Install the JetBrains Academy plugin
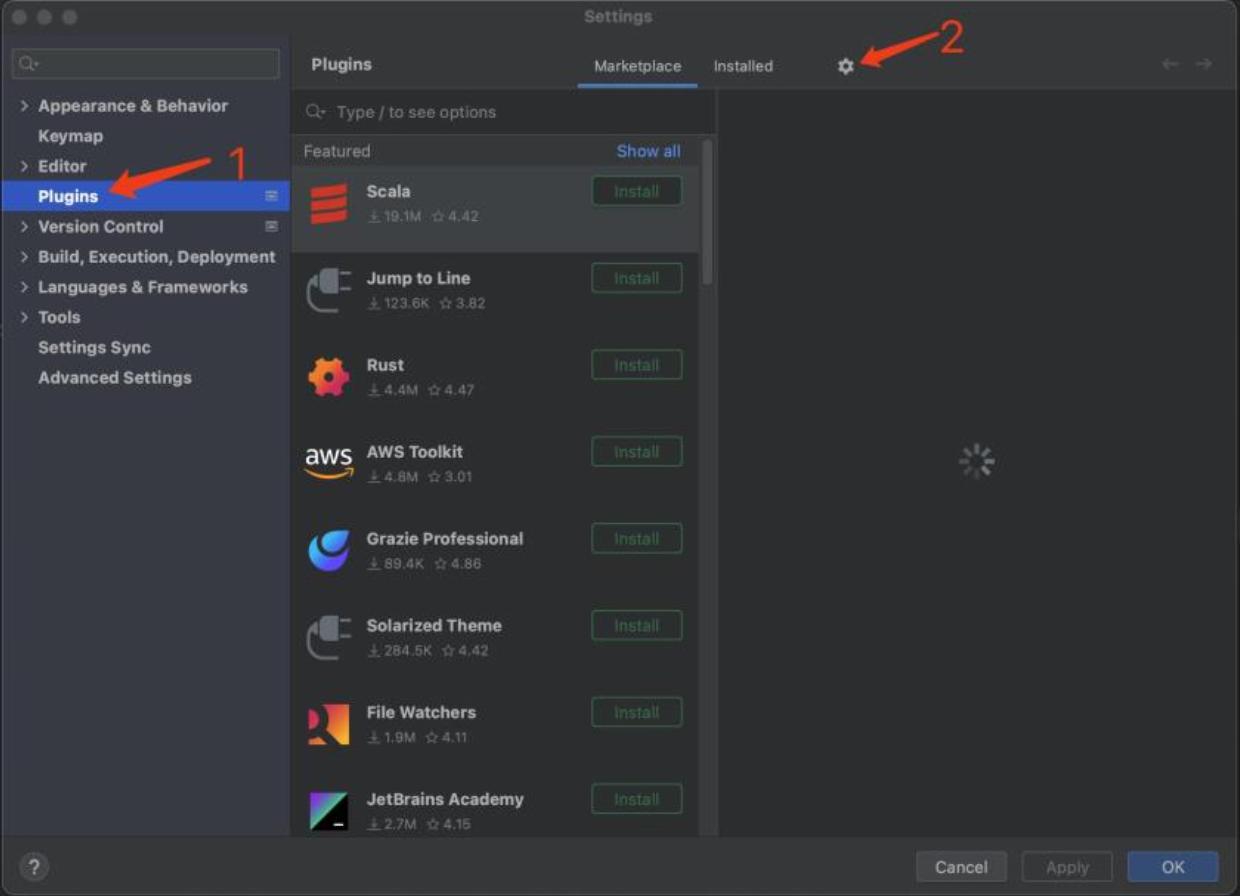Screen dimensions: 1242x896 coord(637,800)
